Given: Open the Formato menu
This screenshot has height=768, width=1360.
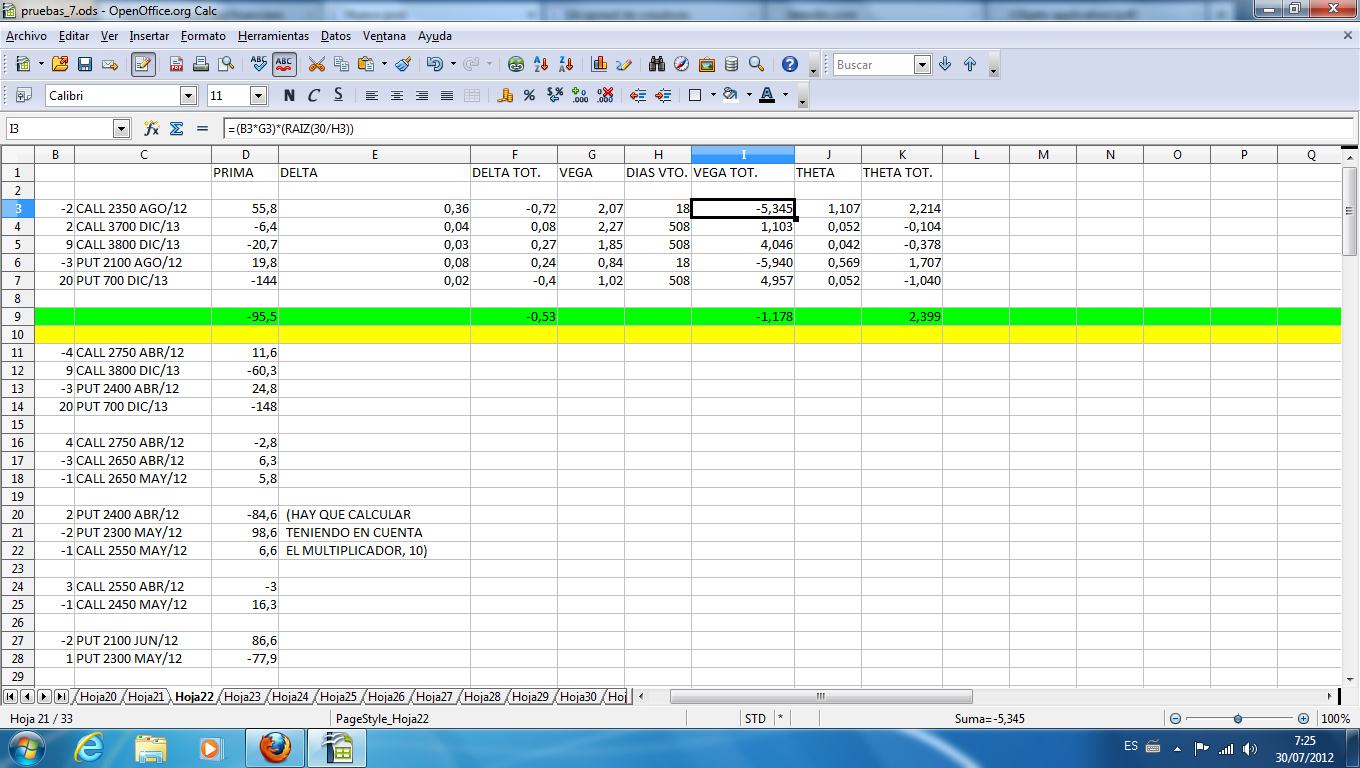Looking at the screenshot, I should [x=203, y=35].
